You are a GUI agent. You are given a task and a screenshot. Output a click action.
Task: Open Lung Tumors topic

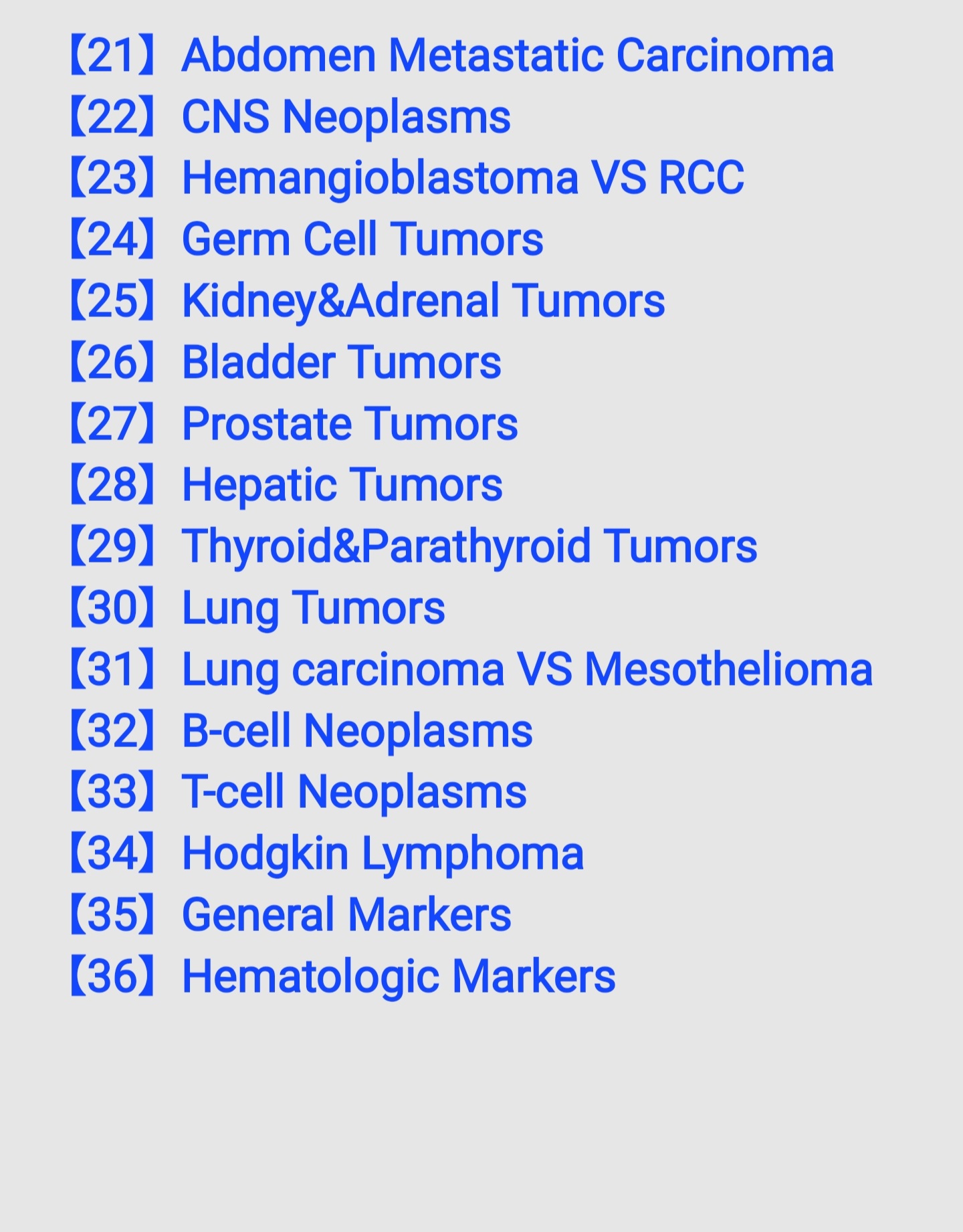point(313,608)
